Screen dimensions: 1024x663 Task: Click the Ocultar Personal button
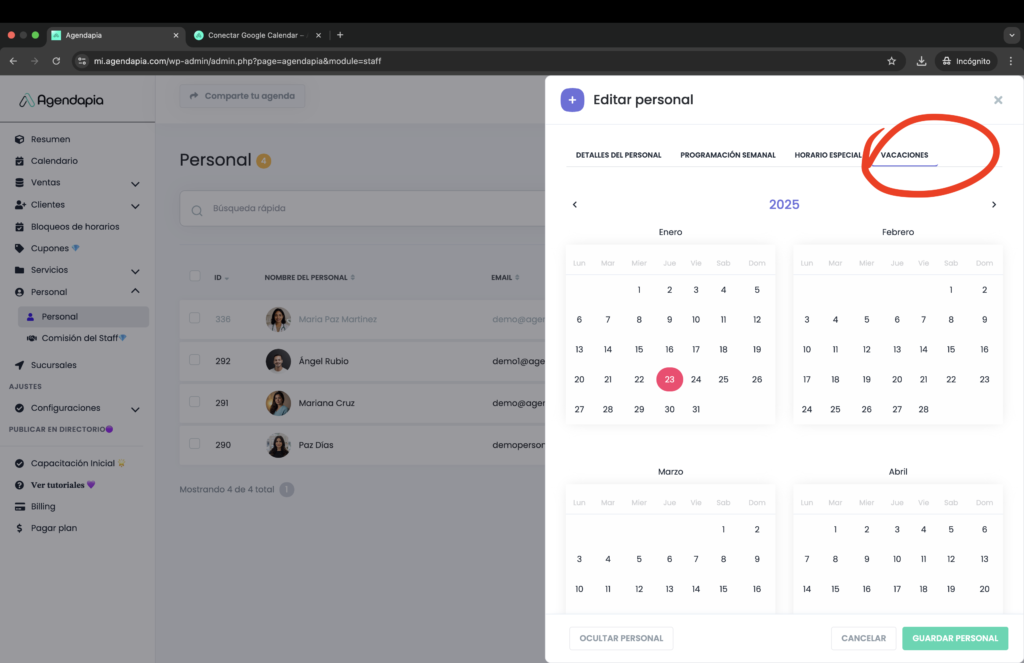click(x=621, y=638)
